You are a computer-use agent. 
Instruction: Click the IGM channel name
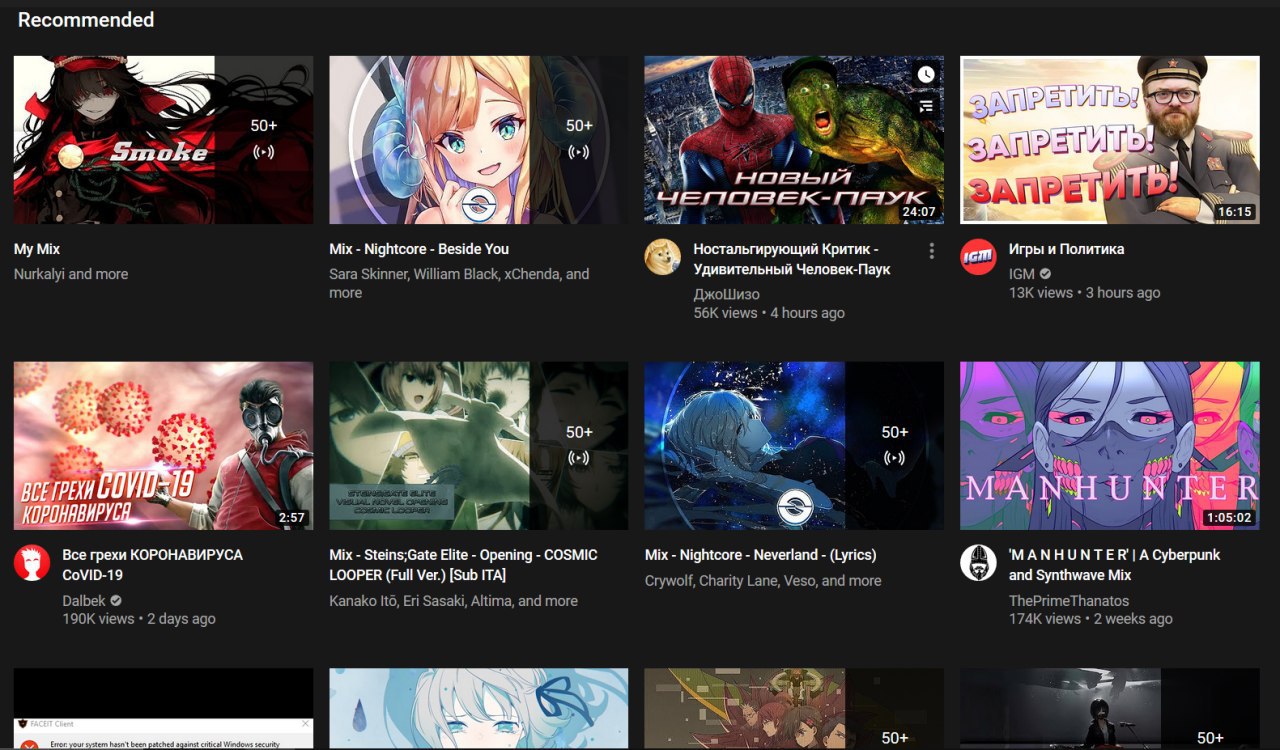[x=1022, y=274]
